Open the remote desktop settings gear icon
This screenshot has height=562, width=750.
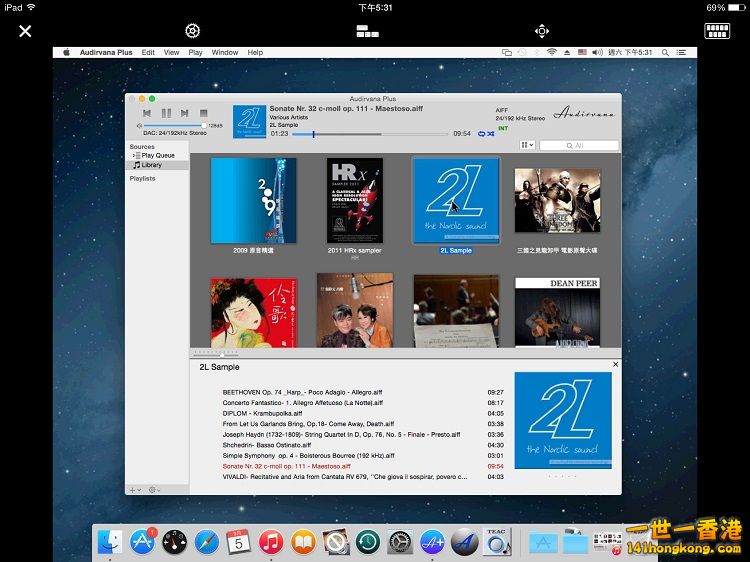coord(192,31)
